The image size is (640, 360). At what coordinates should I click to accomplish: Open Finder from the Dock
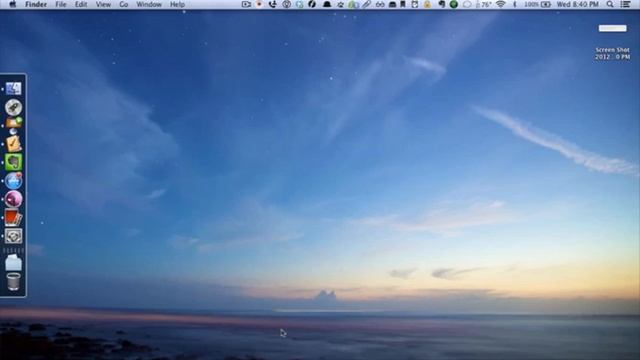click(13, 89)
